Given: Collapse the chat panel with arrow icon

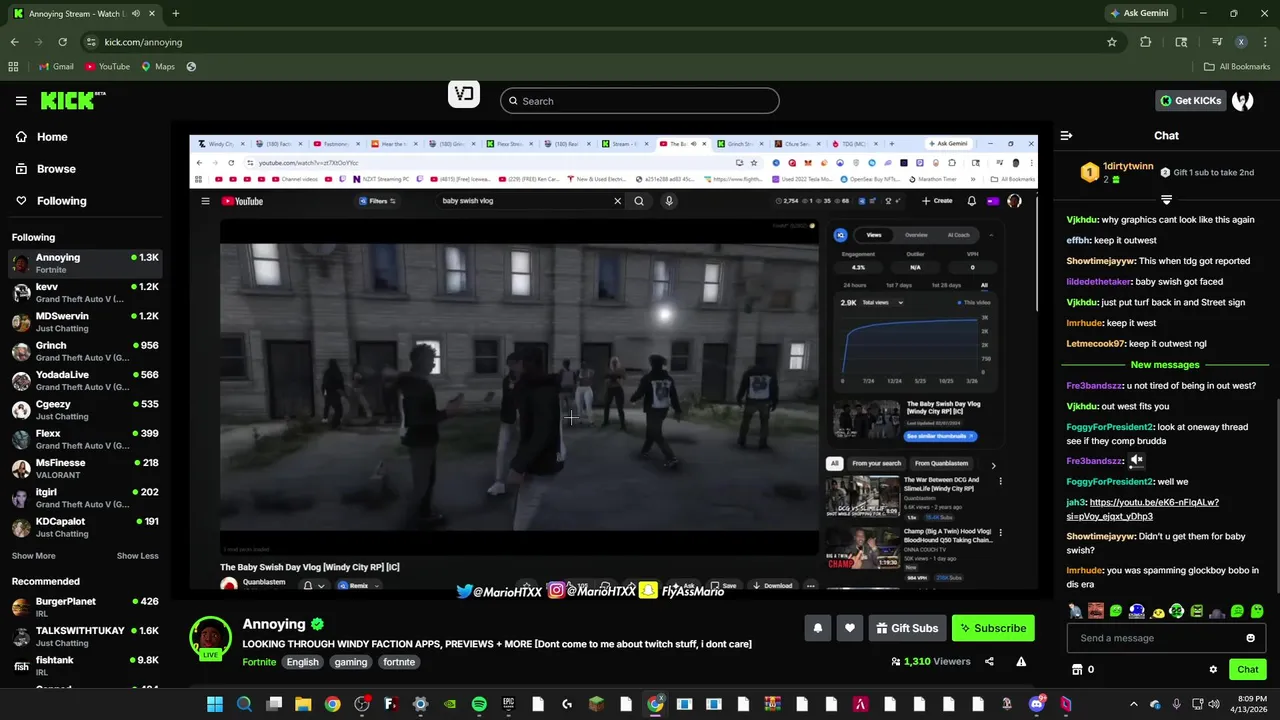Looking at the screenshot, I should point(1066,135).
